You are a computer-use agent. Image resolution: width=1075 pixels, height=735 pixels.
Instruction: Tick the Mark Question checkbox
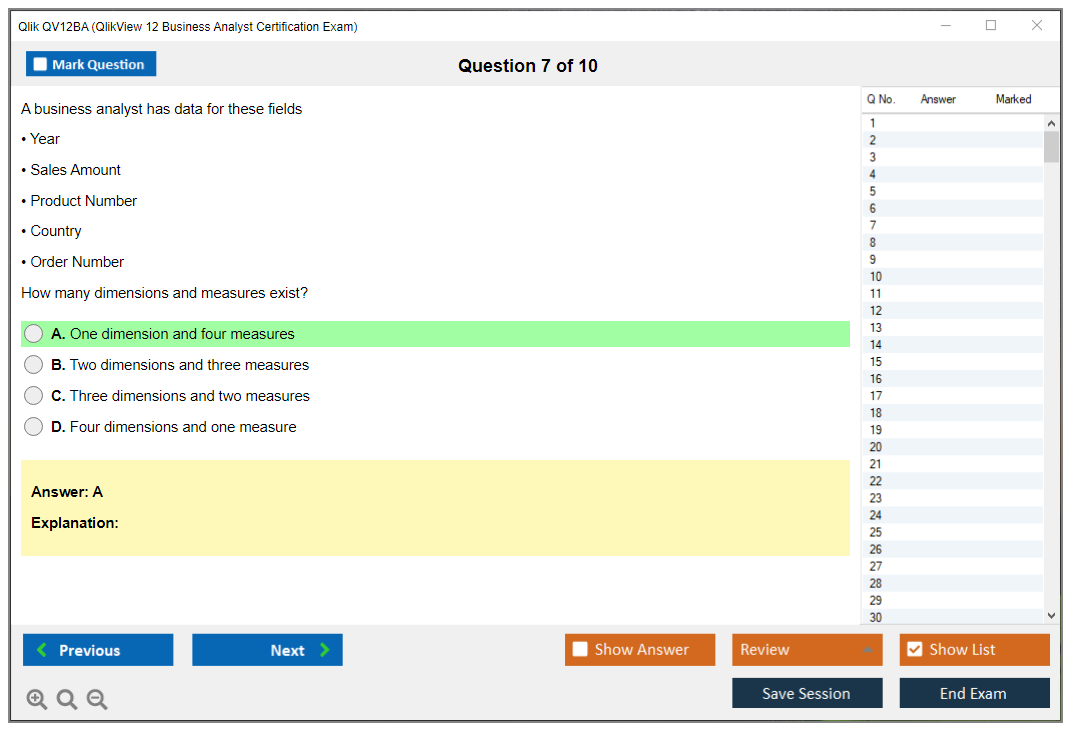click(41, 65)
